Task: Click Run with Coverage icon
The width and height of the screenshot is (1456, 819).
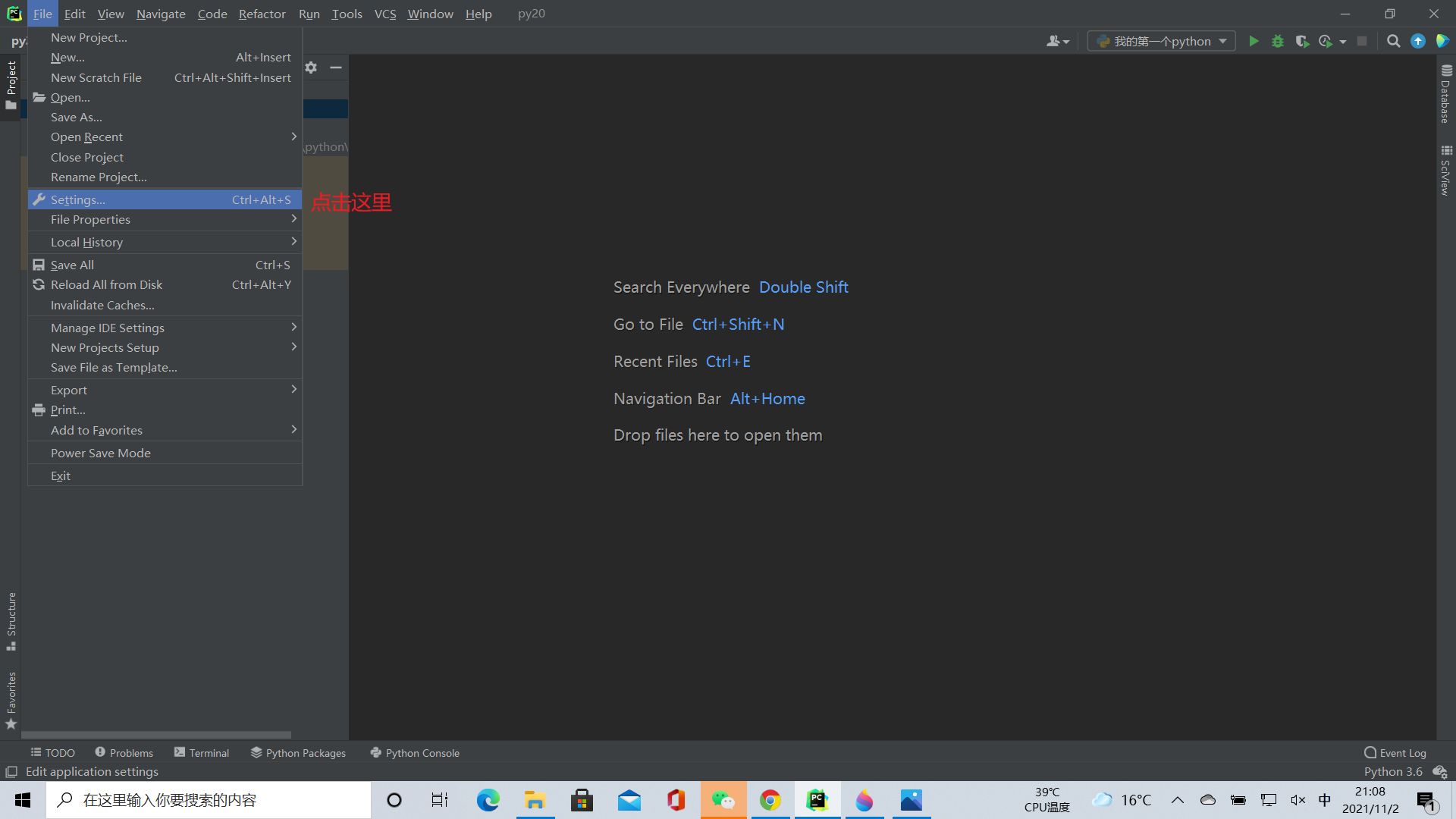Action: click(1302, 41)
